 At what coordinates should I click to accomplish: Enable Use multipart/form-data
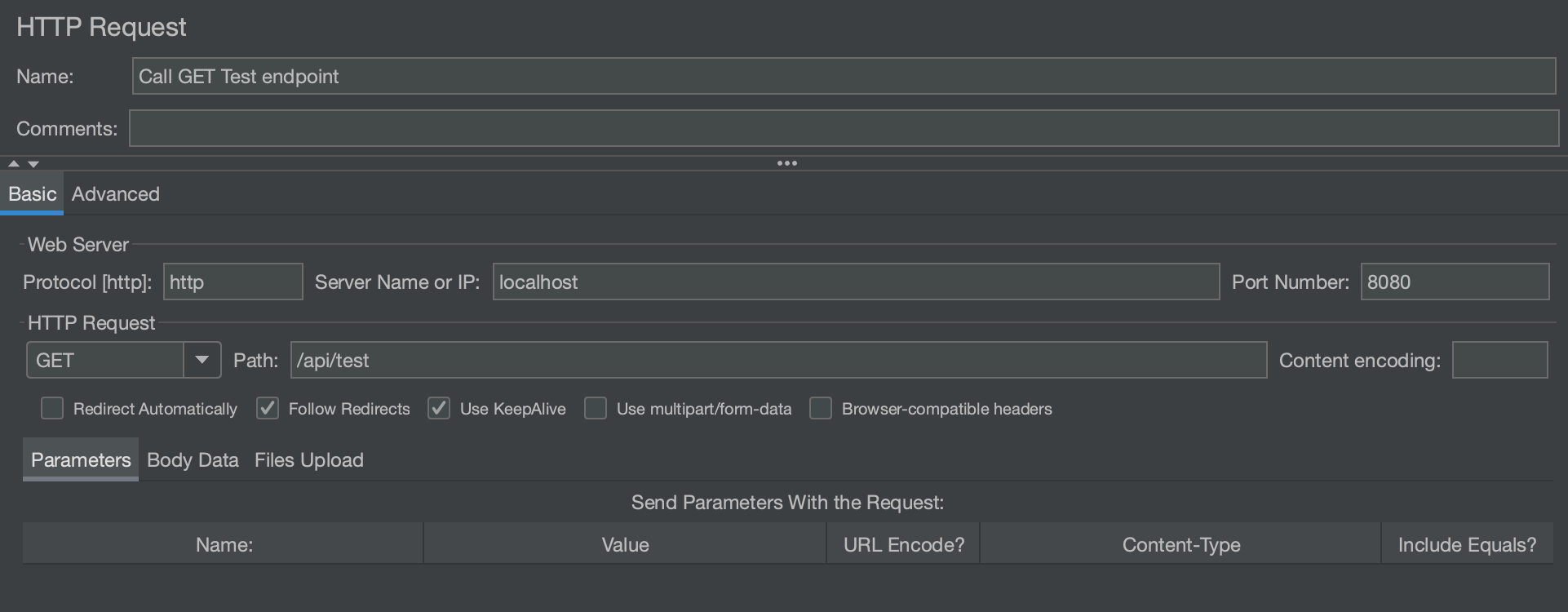click(x=596, y=408)
